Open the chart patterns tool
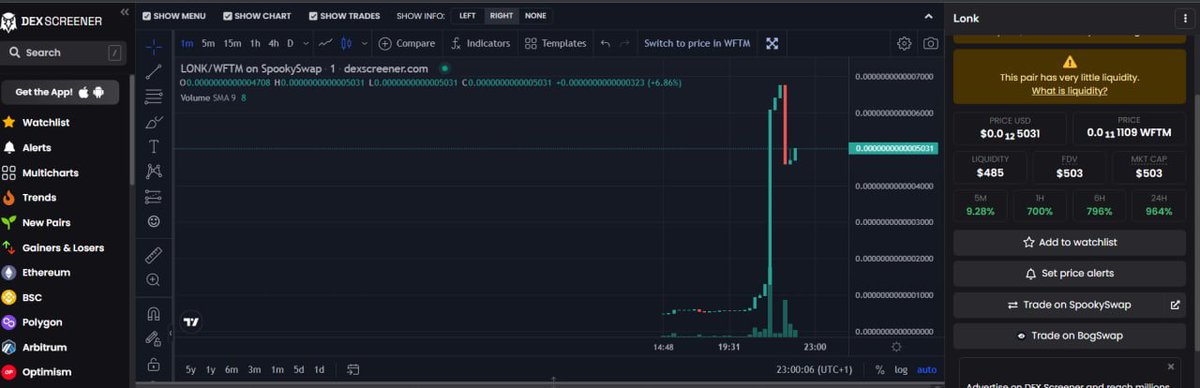This screenshot has height=388, width=1200. click(154, 172)
